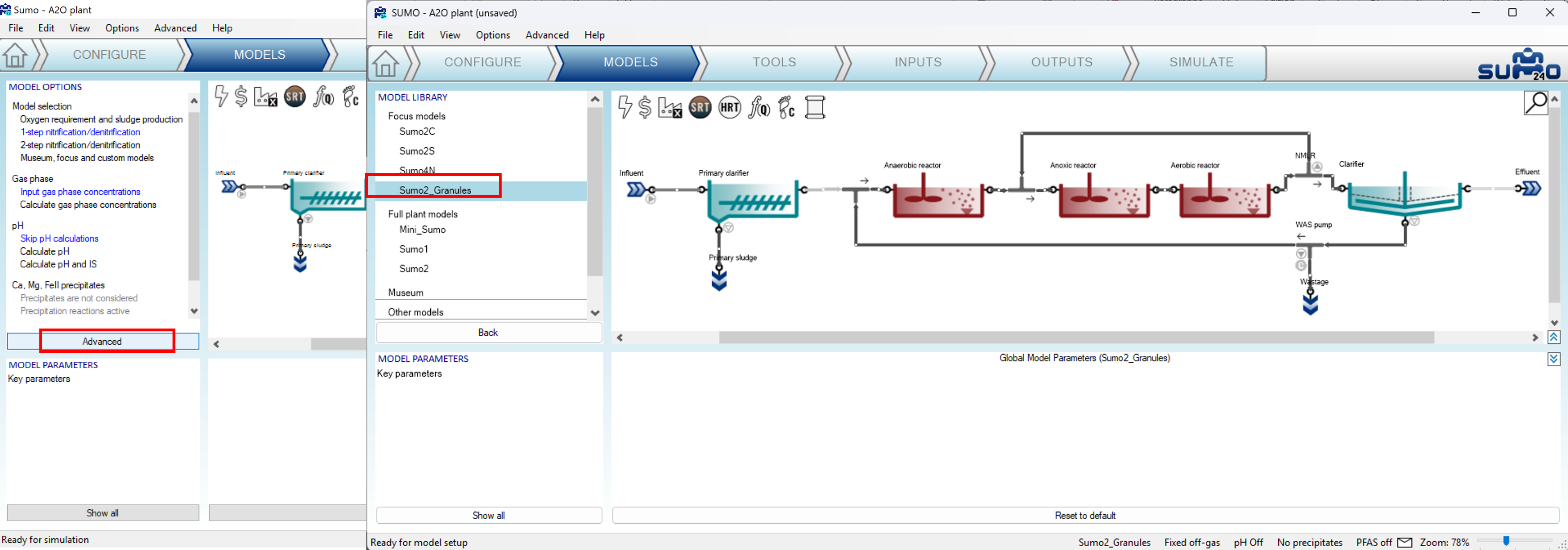The image size is (1568, 550).
Task: Click the HRT circle icon in toolbar
Action: tap(729, 108)
